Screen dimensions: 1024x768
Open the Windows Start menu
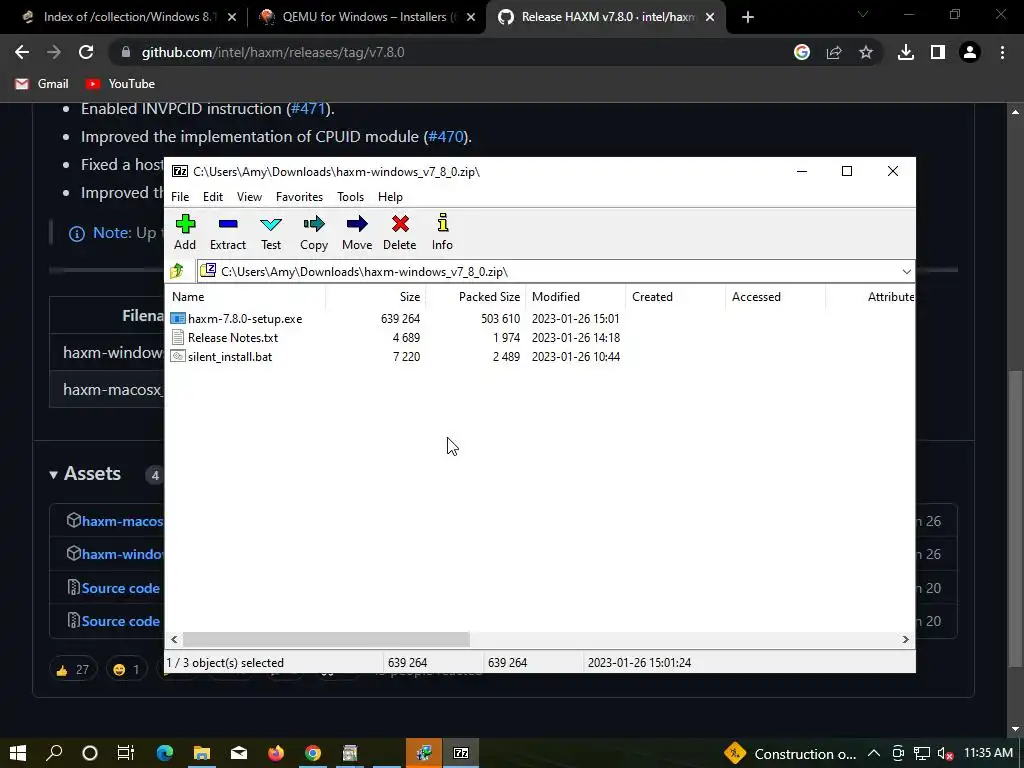pos(18,753)
